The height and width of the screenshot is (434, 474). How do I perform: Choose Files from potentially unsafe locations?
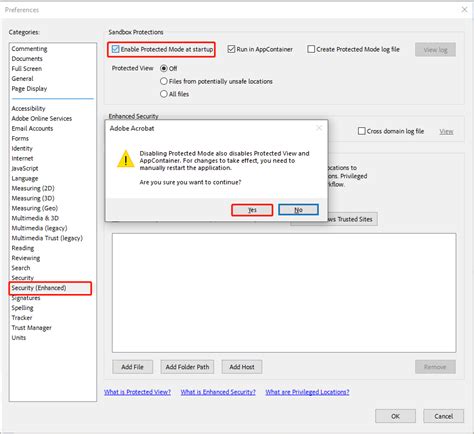(x=164, y=81)
